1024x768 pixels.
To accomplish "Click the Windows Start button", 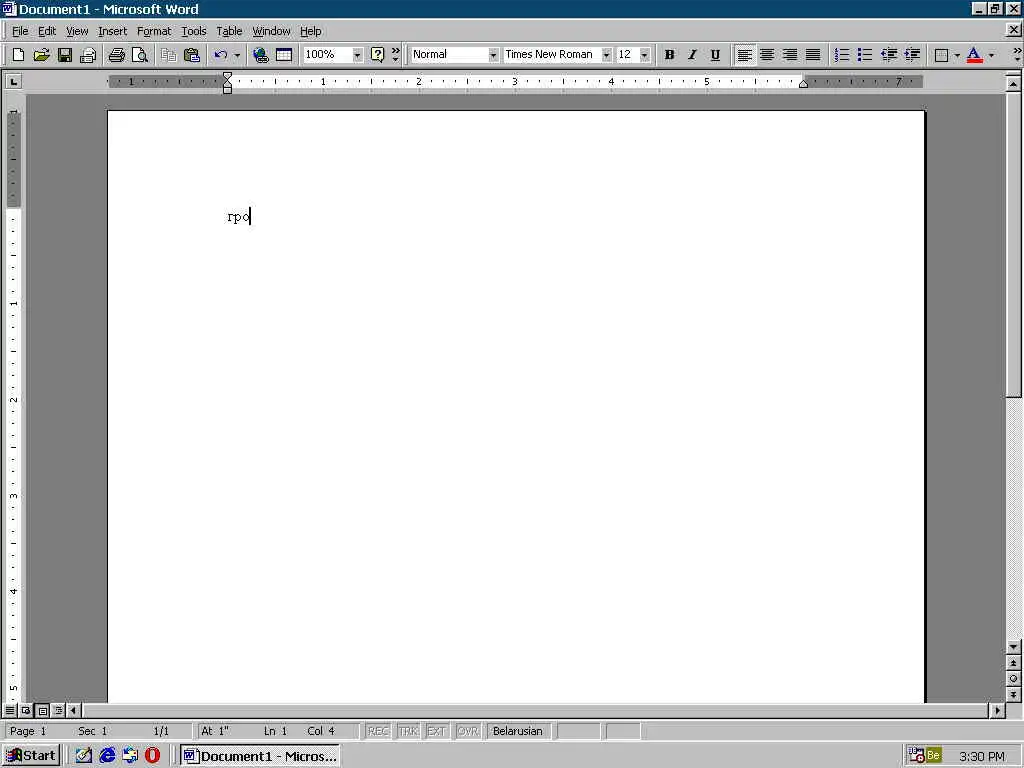I will pyautogui.click(x=31, y=756).
